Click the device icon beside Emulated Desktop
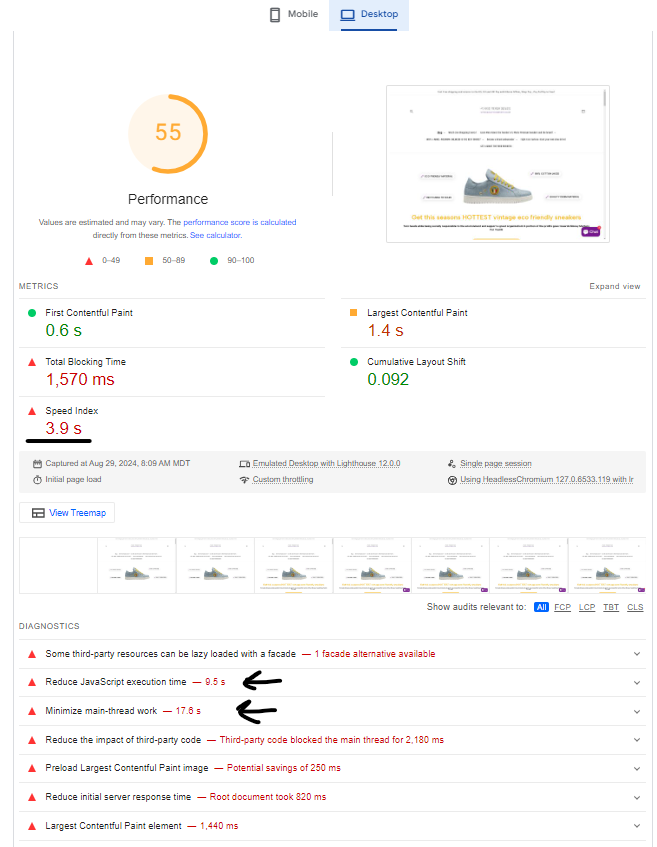The width and height of the screenshot is (657, 847). pos(244,464)
